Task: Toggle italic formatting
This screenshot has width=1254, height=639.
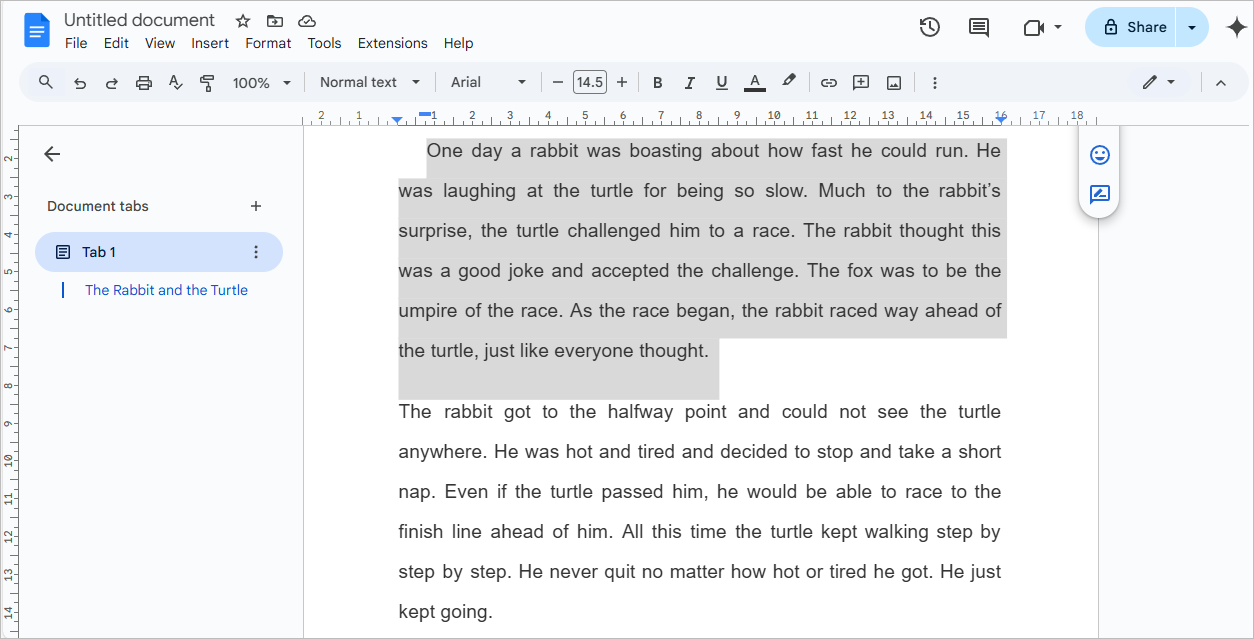Action: (x=689, y=83)
